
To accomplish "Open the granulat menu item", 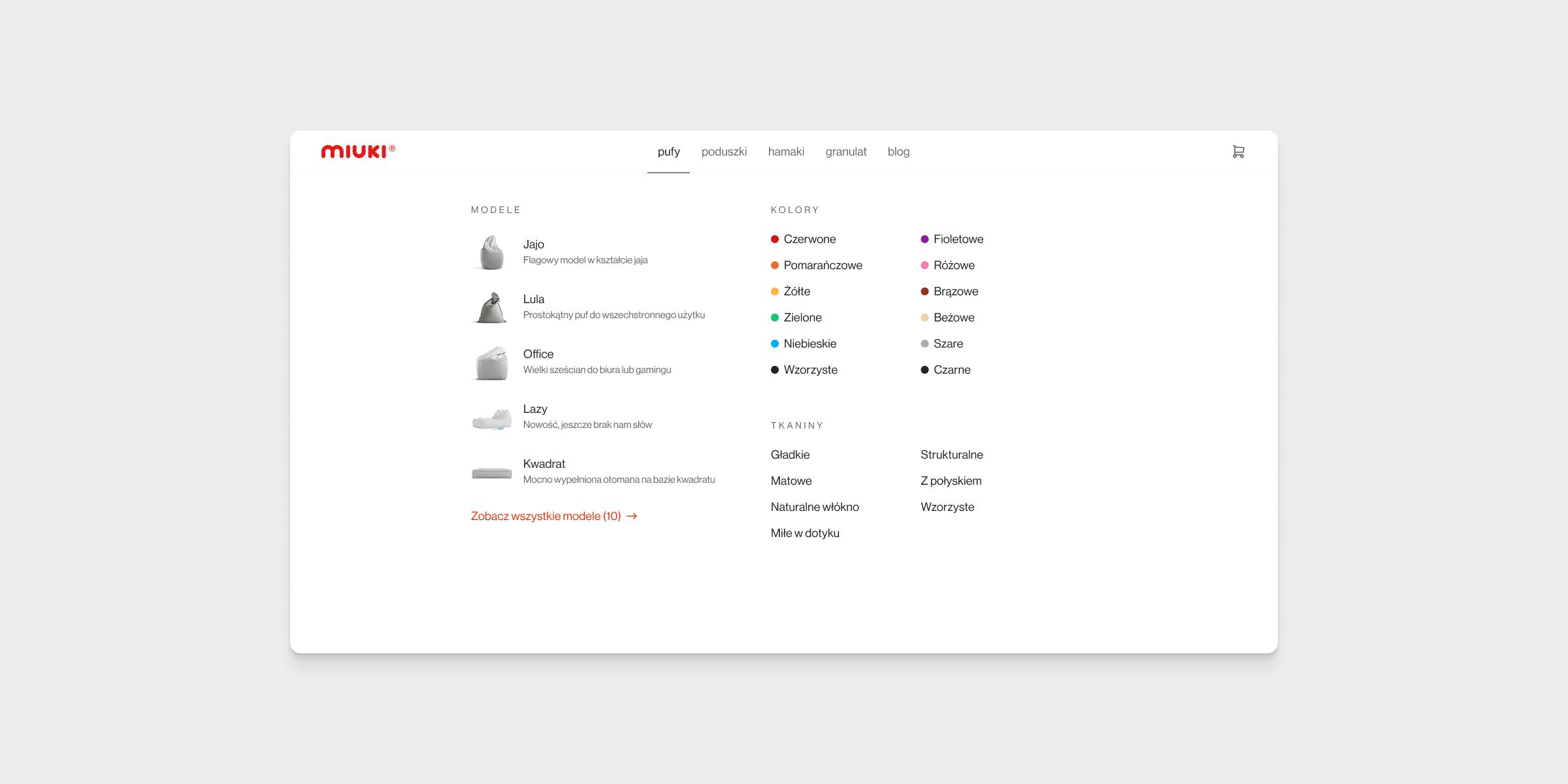I will point(846,152).
